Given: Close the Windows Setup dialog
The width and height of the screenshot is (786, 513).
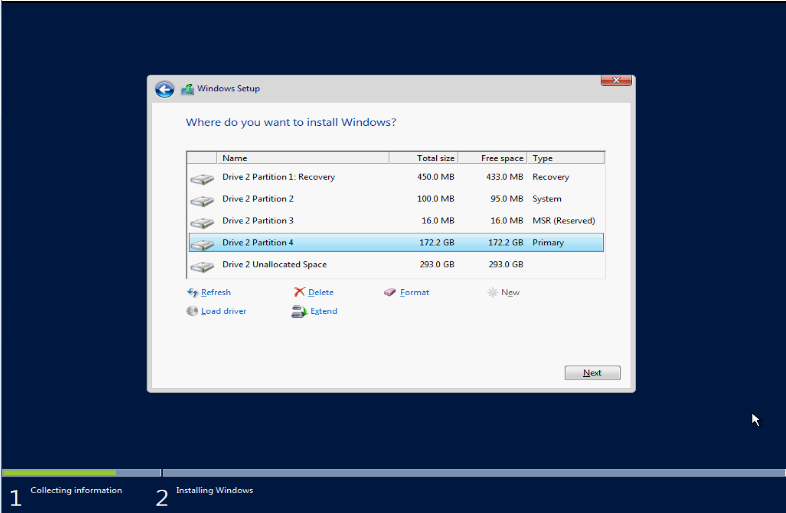Looking at the screenshot, I should pyautogui.click(x=616, y=80).
